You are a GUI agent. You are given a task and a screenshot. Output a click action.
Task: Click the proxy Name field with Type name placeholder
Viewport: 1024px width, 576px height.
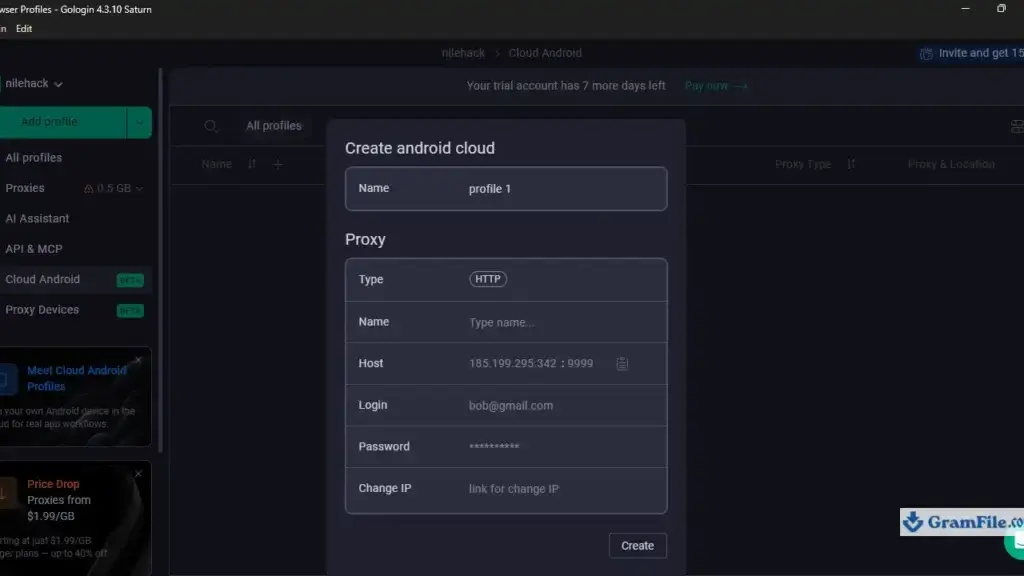506,322
